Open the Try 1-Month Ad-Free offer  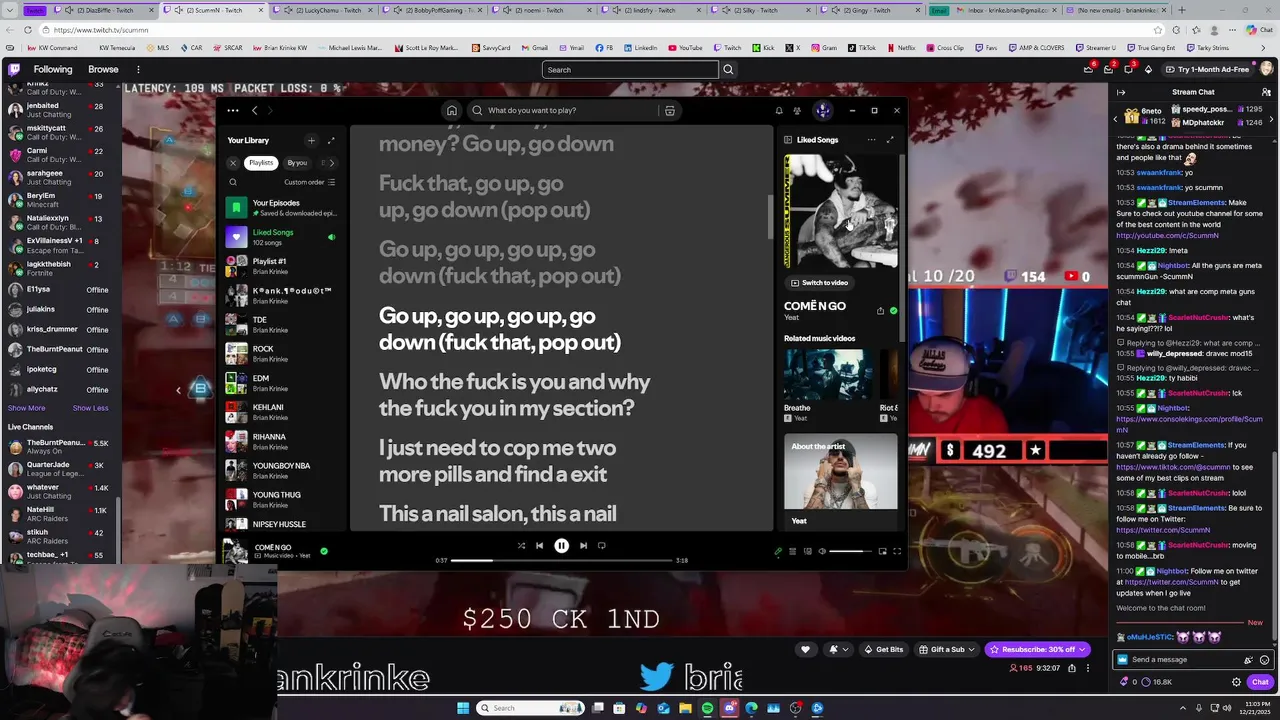[1206, 69]
